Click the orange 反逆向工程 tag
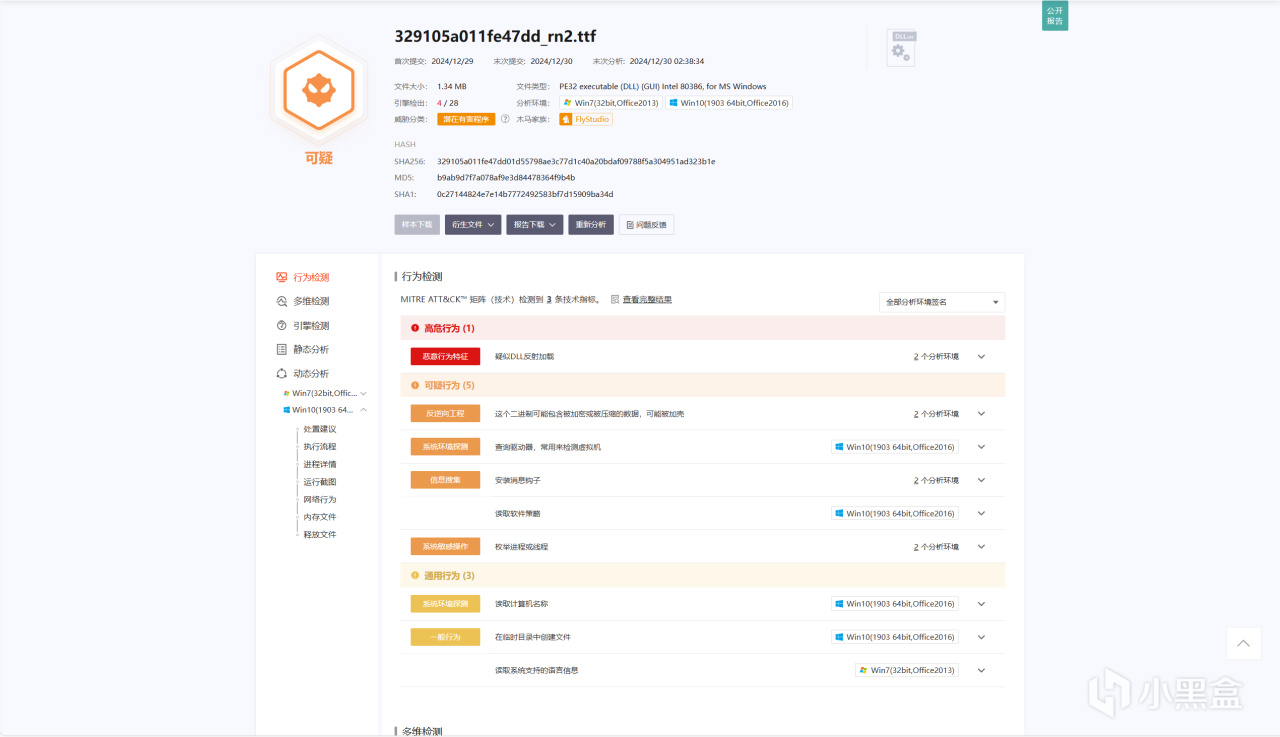The width and height of the screenshot is (1280, 737). 445,414
